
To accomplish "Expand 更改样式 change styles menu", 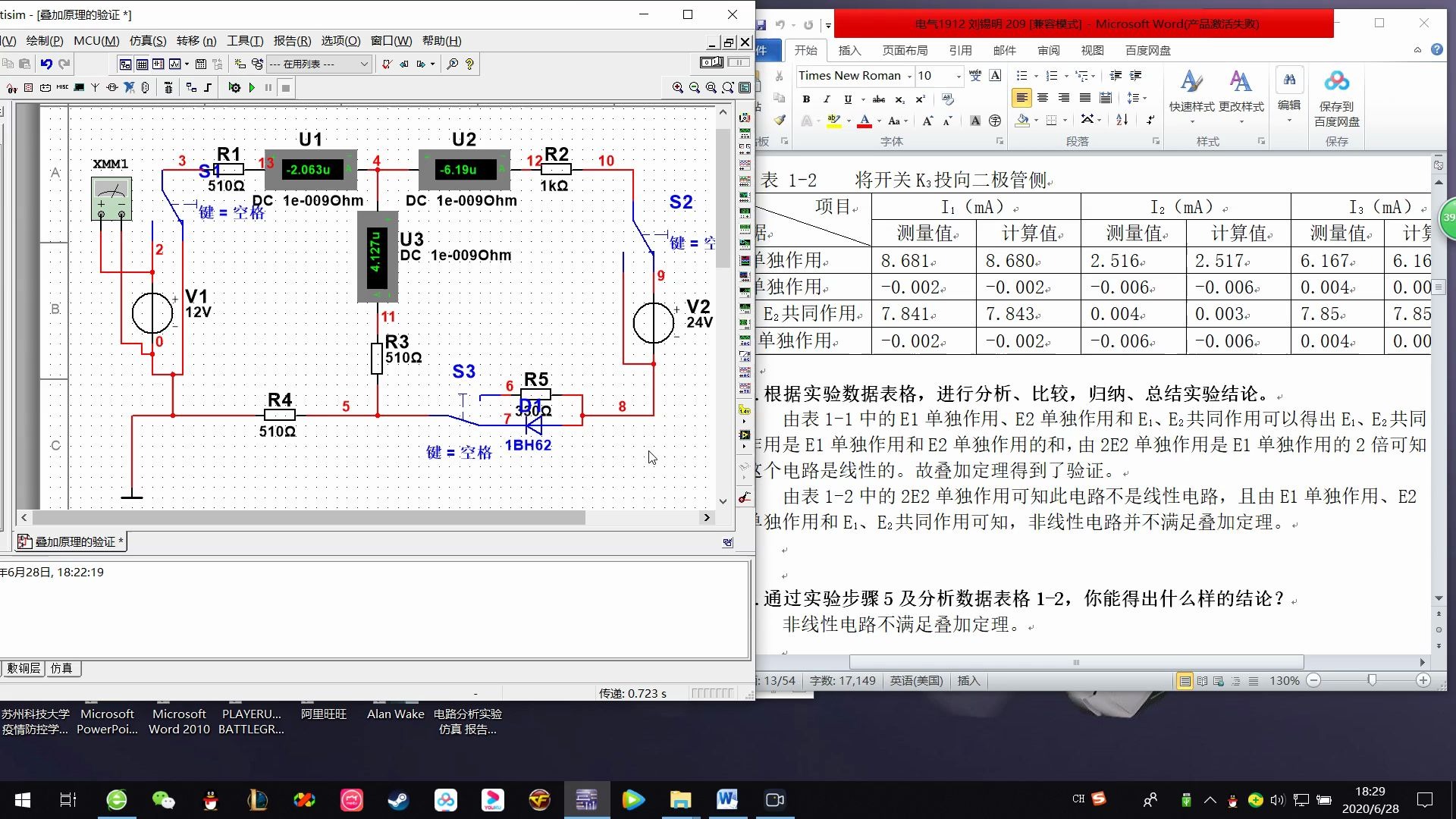I will (1241, 98).
